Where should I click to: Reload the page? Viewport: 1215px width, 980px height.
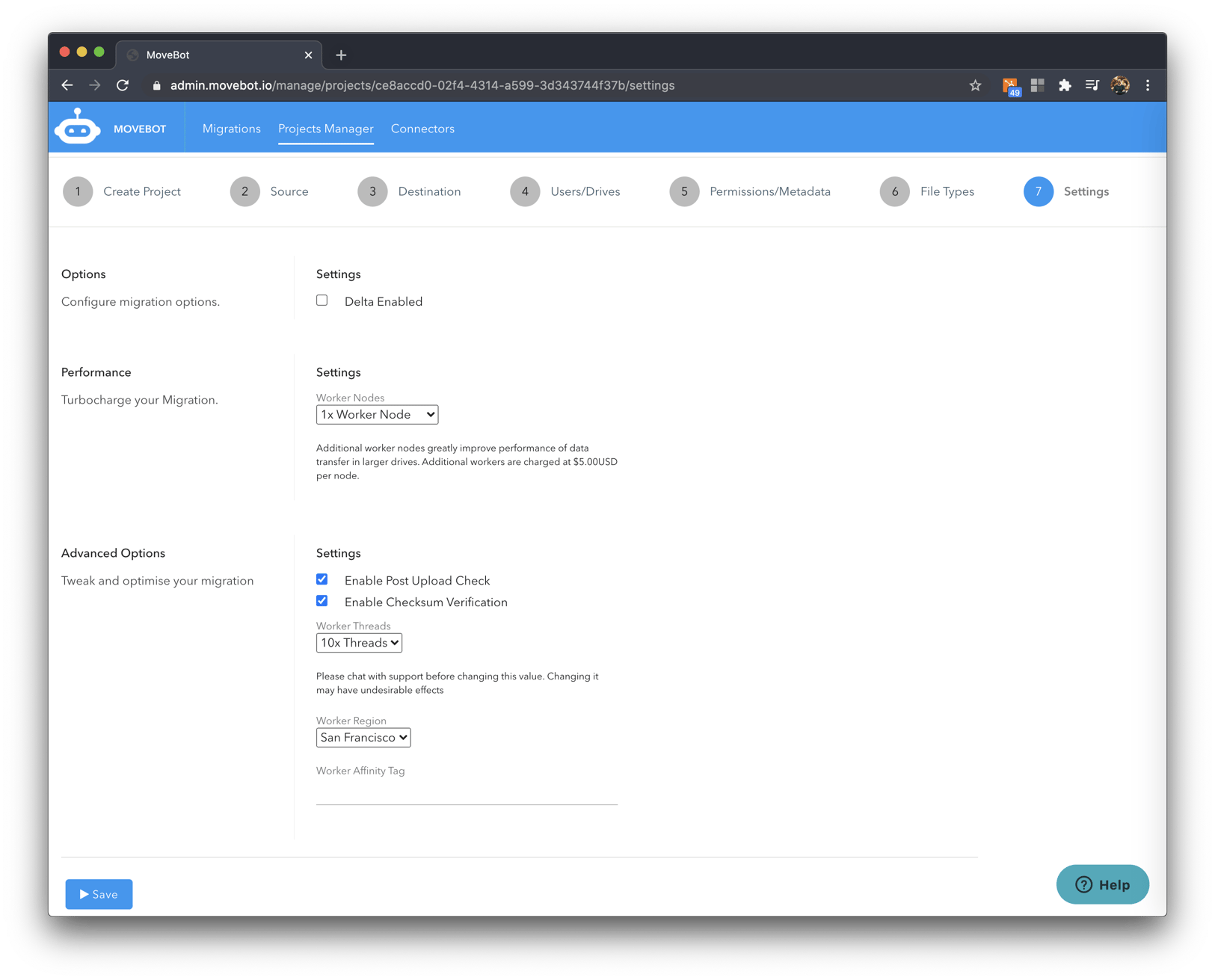click(x=123, y=85)
